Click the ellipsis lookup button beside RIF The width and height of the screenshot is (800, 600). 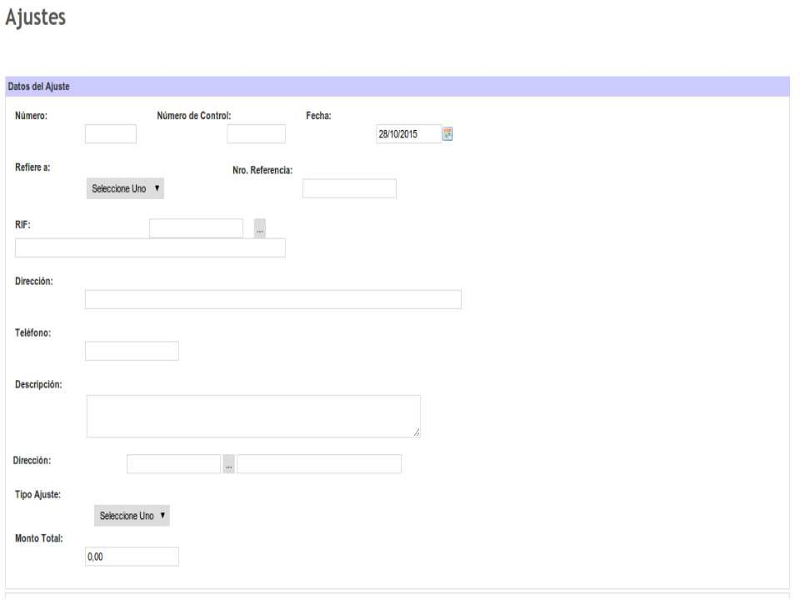click(260, 229)
